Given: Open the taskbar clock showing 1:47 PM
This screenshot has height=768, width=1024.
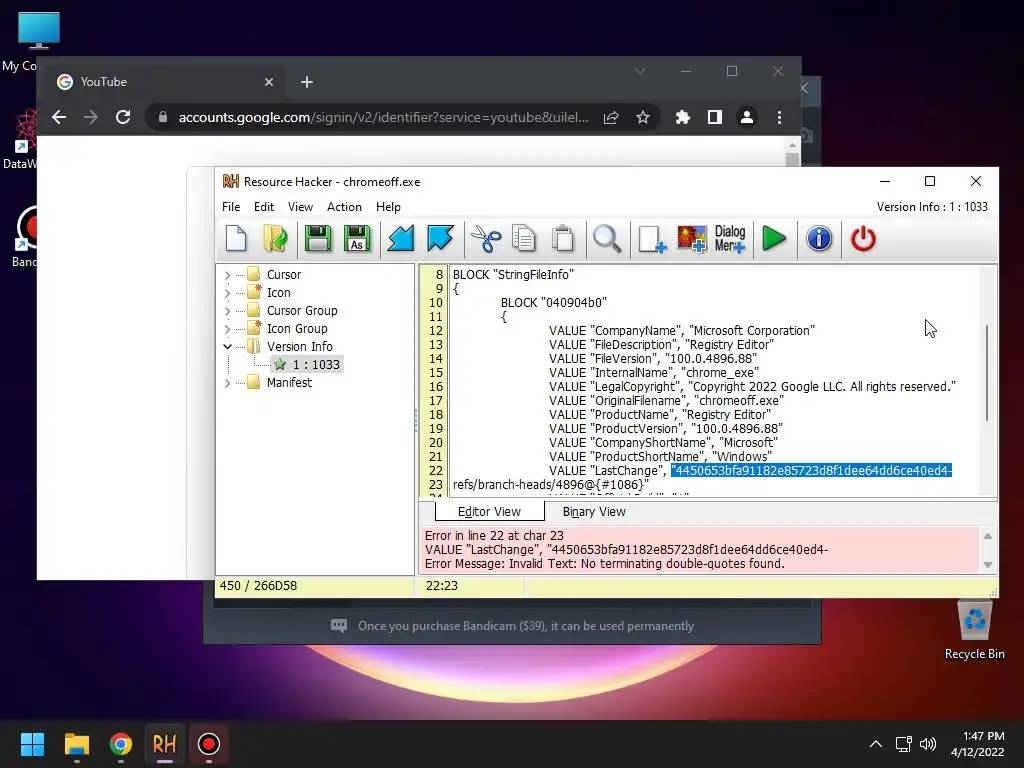Looking at the screenshot, I should [x=977, y=744].
